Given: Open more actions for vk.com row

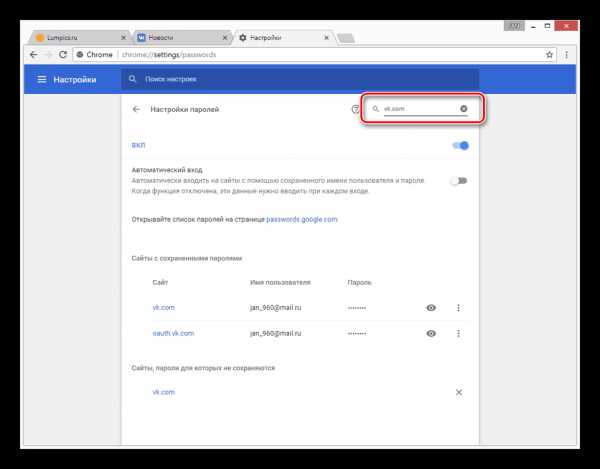Looking at the screenshot, I should pos(458,308).
